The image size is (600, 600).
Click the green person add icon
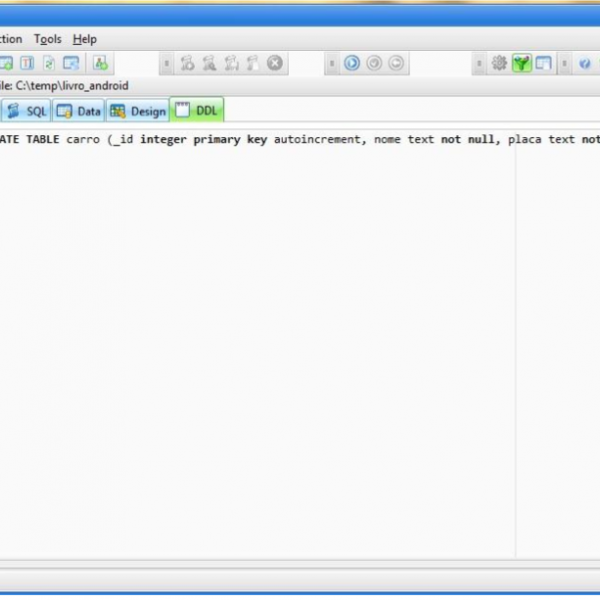point(101,63)
